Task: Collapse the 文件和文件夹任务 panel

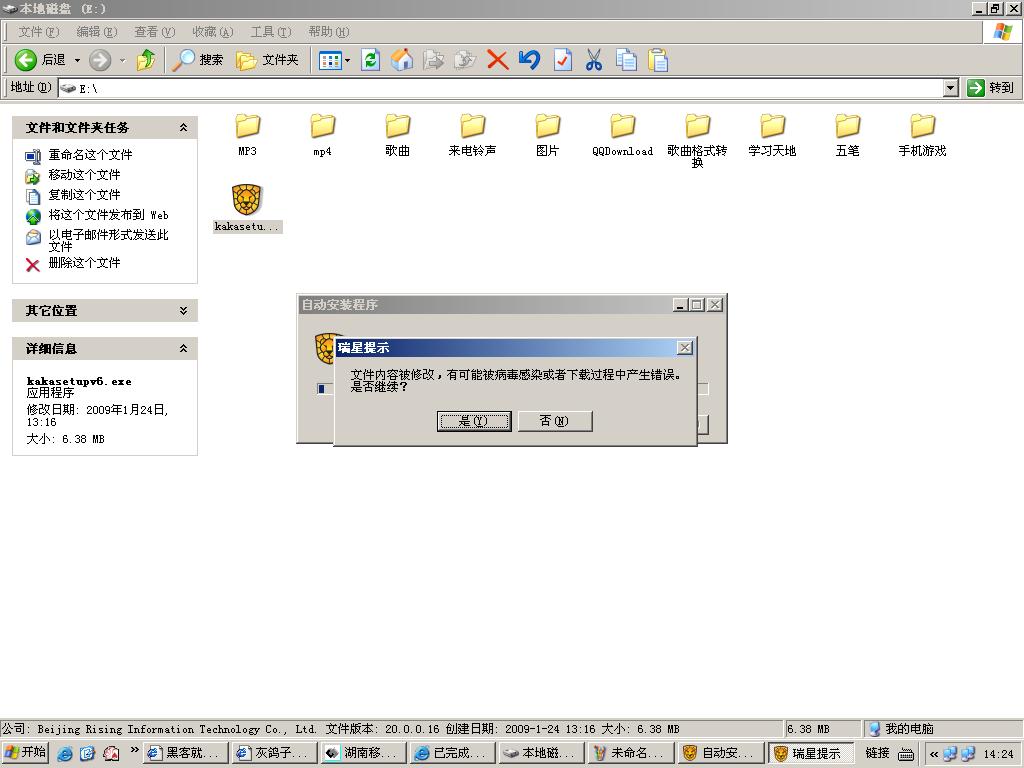Action: tap(183, 128)
